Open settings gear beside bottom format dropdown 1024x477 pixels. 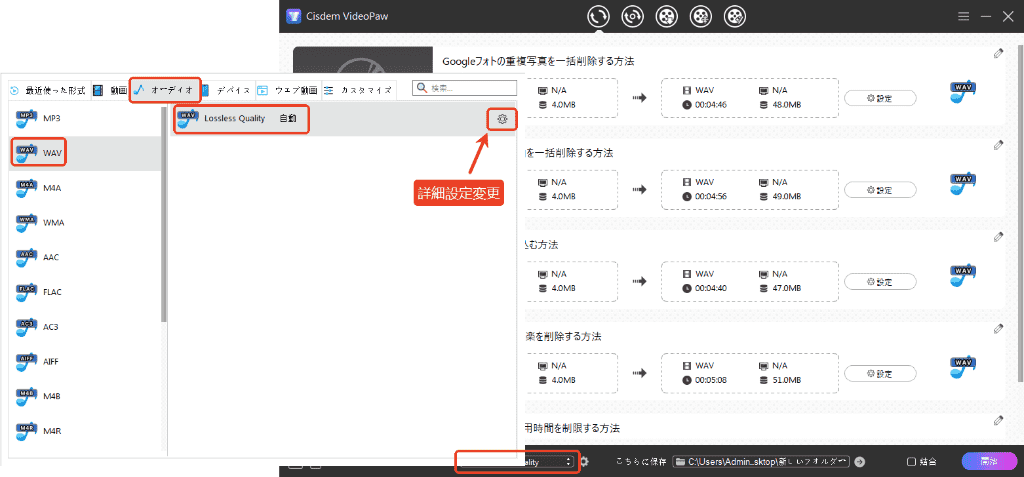tap(584, 461)
